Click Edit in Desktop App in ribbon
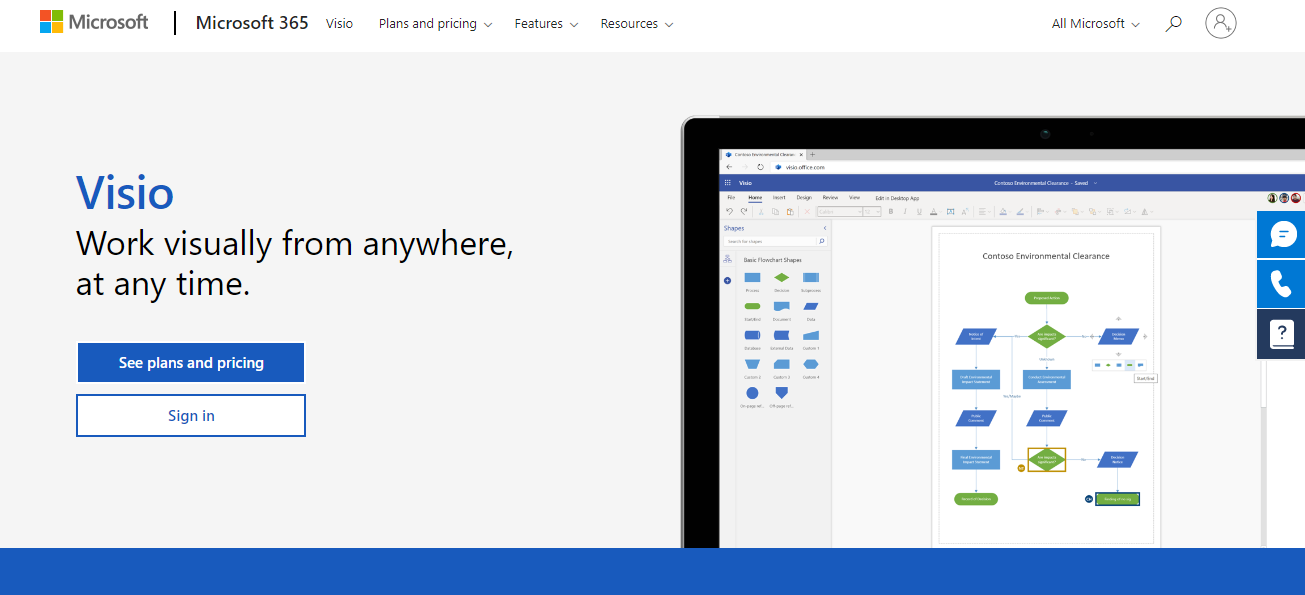This screenshot has width=1305, height=595. [x=897, y=198]
